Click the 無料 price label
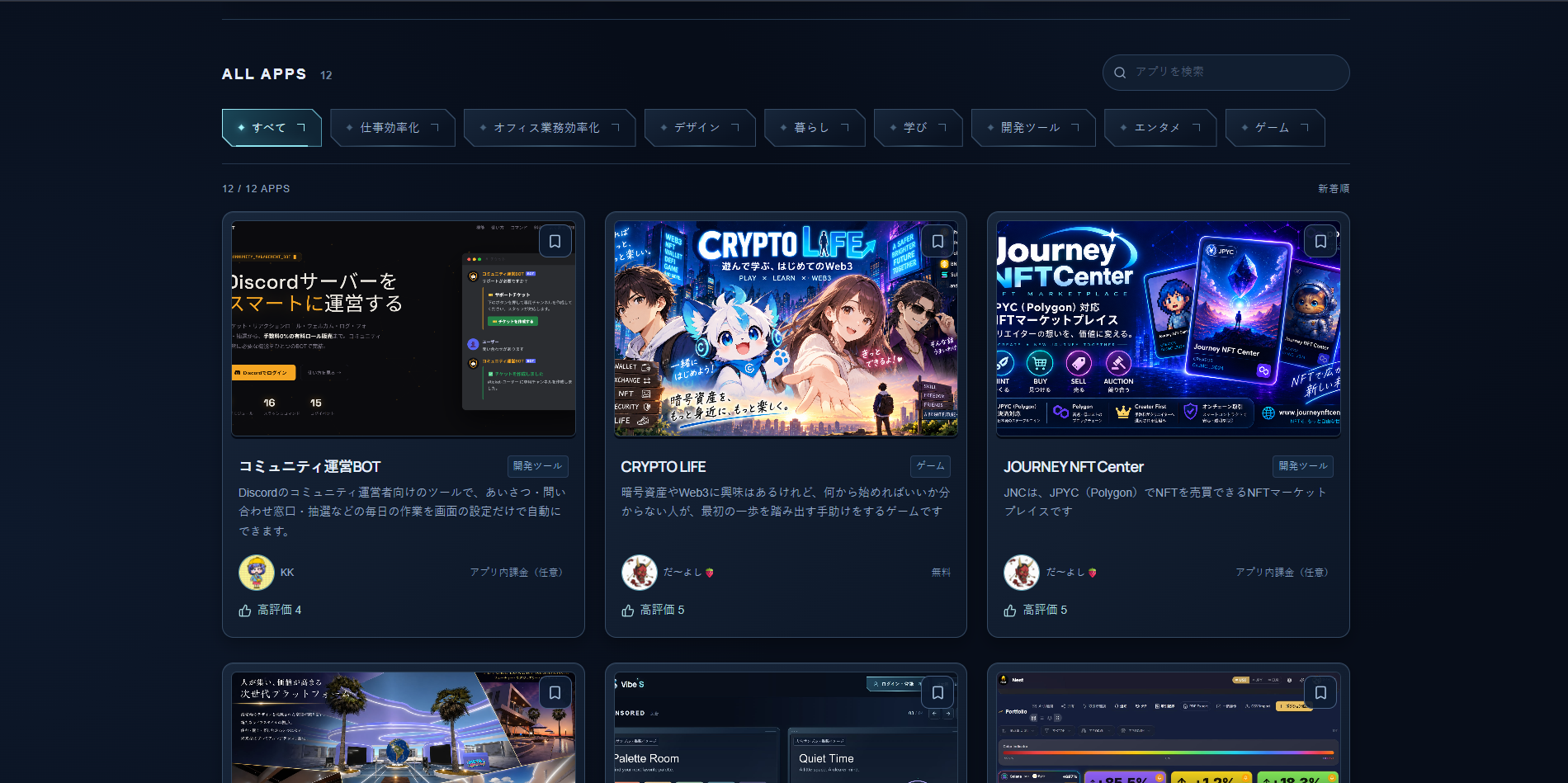The image size is (1568, 783). tap(941, 573)
